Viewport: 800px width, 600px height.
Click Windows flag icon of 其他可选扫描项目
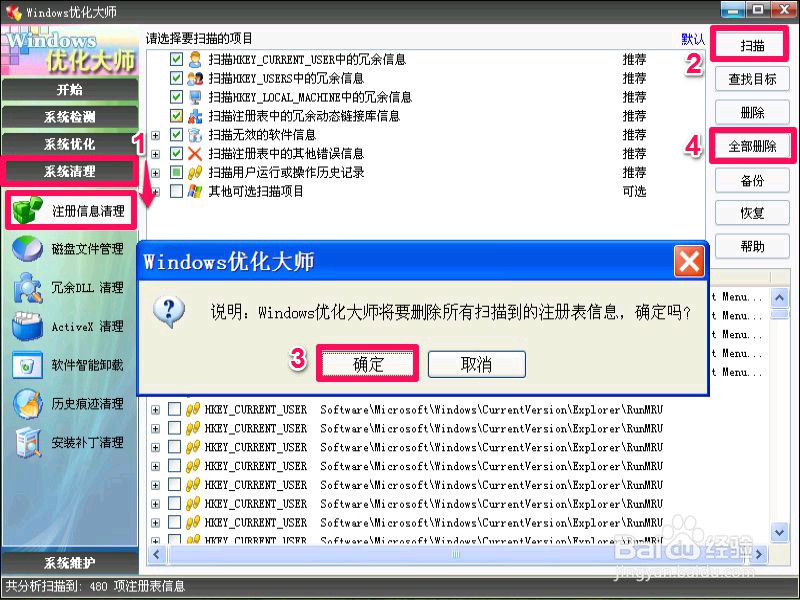pyautogui.click(x=195, y=191)
